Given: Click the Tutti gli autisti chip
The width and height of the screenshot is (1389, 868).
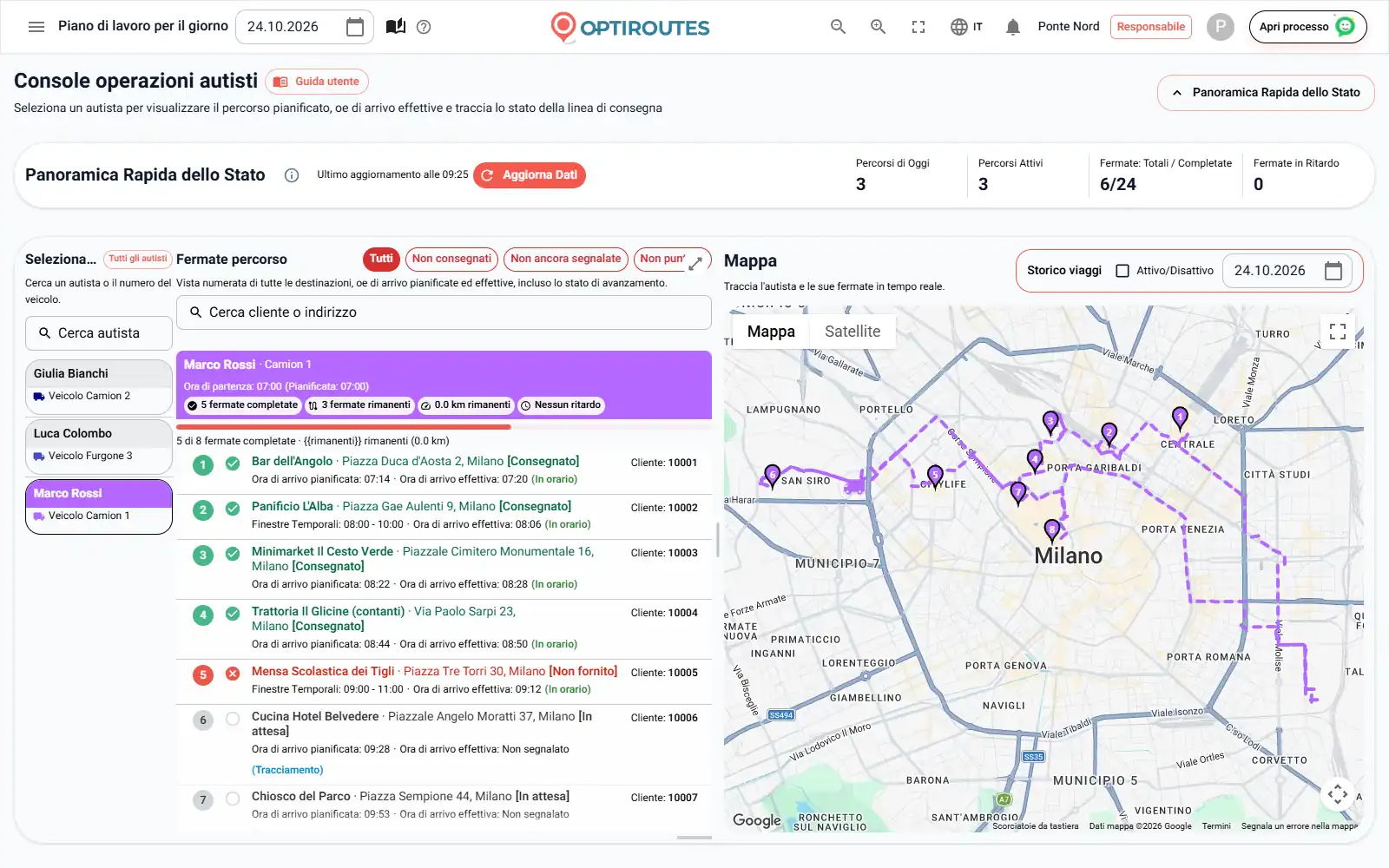Looking at the screenshot, I should (x=137, y=259).
